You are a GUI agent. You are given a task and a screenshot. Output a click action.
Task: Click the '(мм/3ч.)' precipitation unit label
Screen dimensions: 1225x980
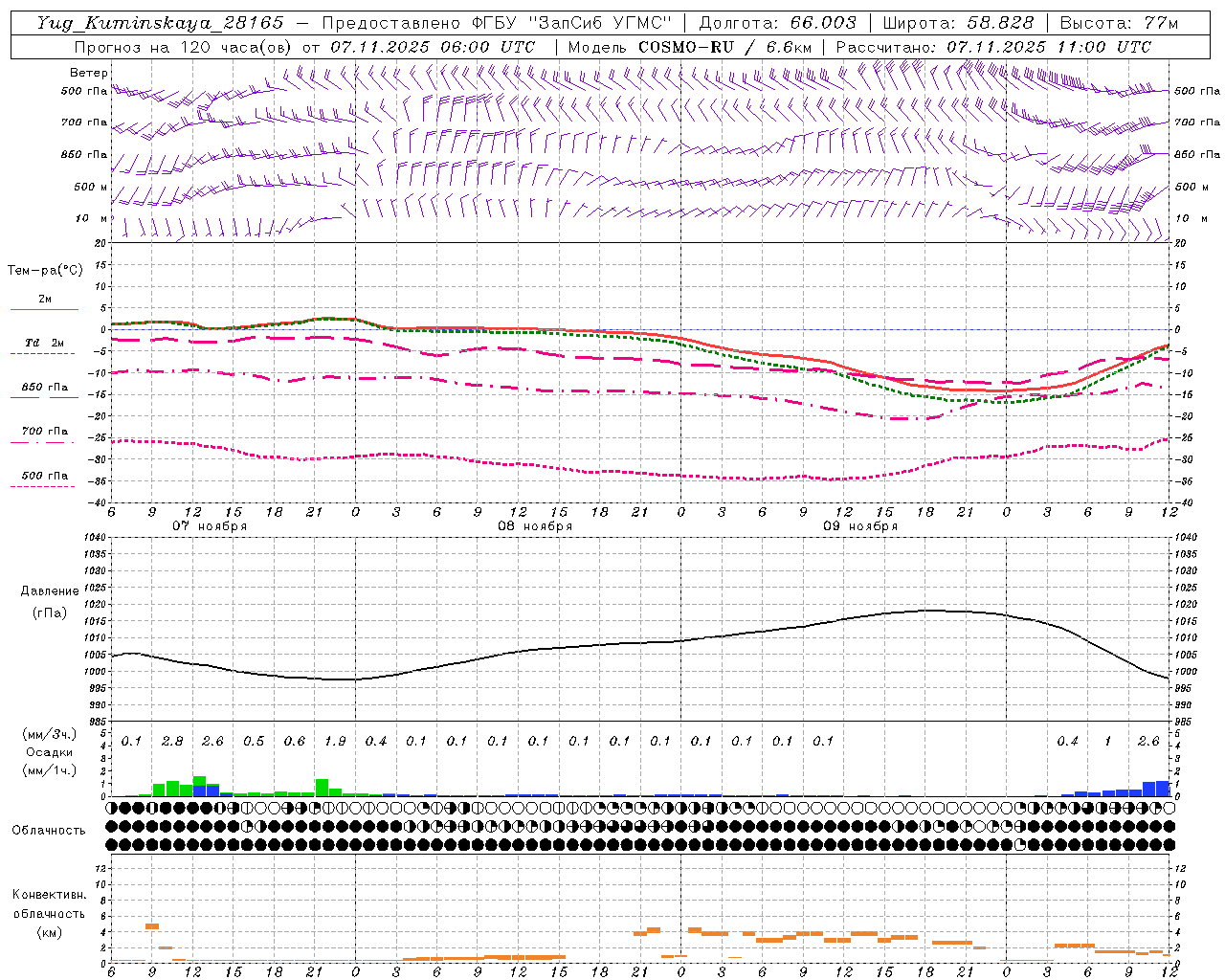(x=50, y=734)
